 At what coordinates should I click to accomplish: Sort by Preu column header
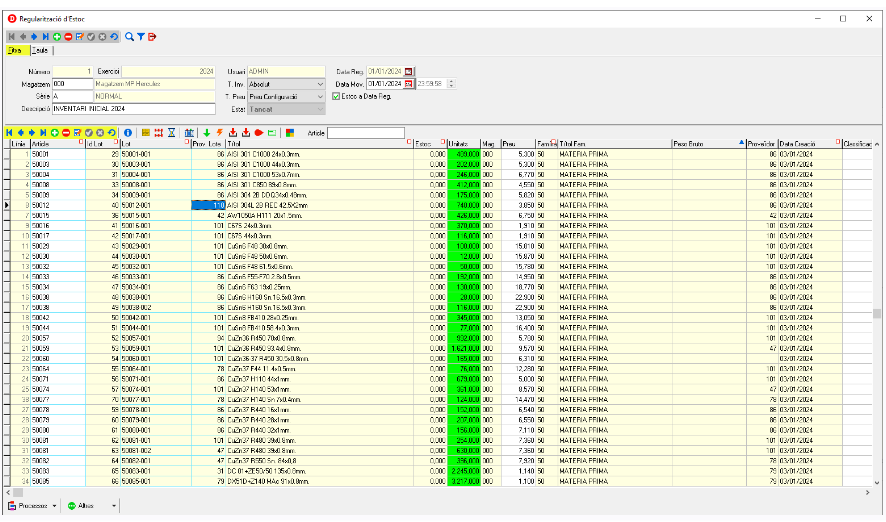[518, 144]
